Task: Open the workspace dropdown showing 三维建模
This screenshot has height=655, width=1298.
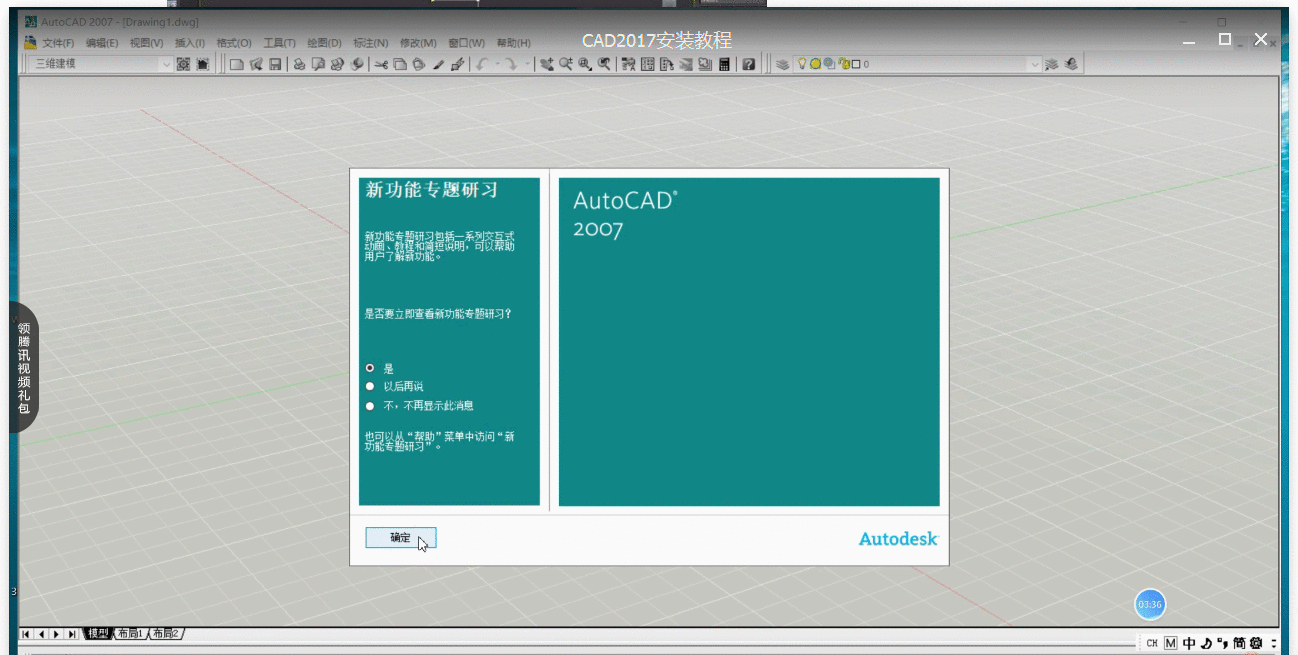Action: (x=166, y=64)
